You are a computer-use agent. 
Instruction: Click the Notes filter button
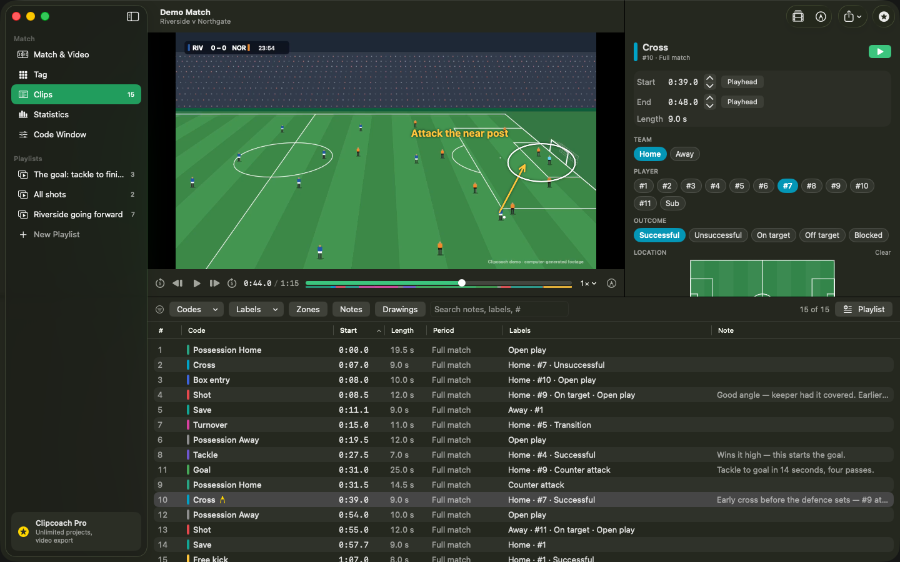(351, 309)
